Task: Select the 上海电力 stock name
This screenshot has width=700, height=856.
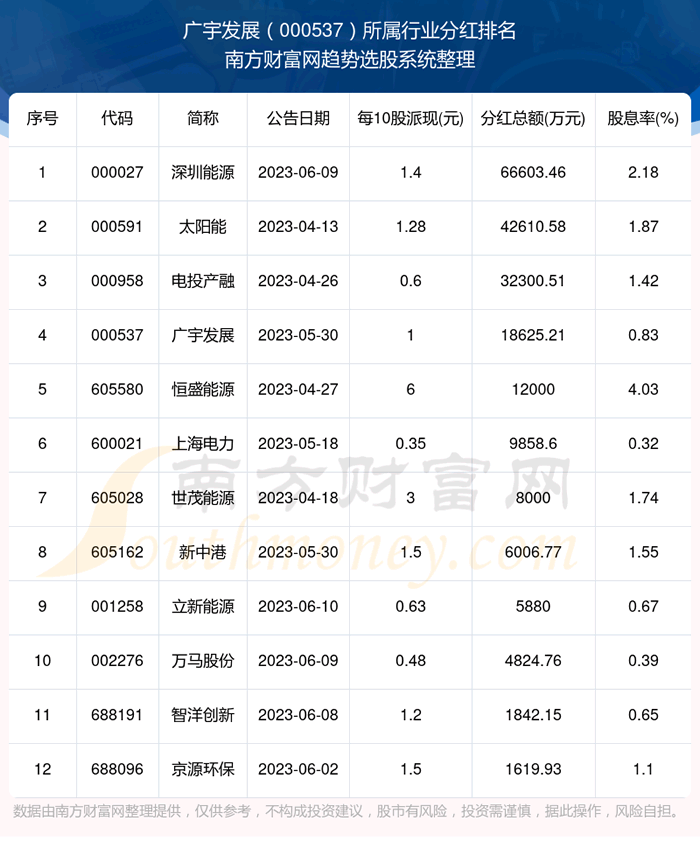Action: point(203,444)
